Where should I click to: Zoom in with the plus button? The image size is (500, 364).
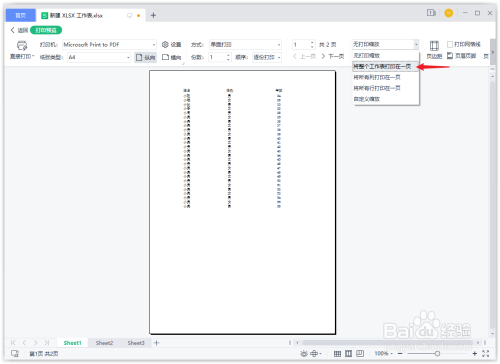tap(475, 354)
